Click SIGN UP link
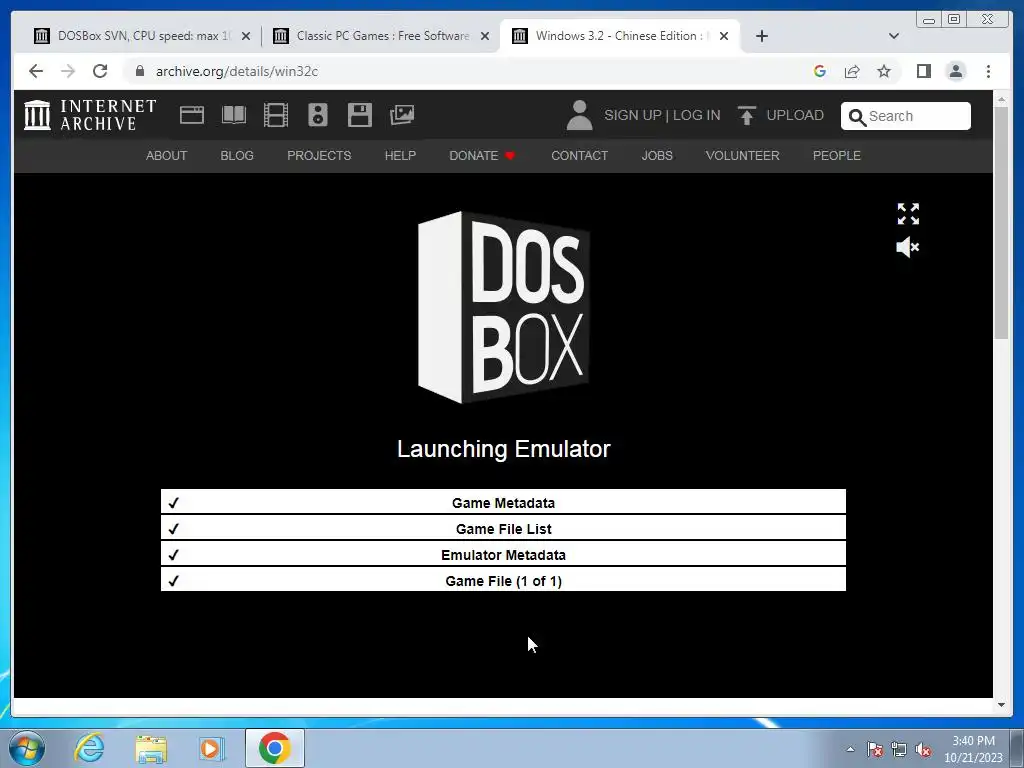 [633, 116]
